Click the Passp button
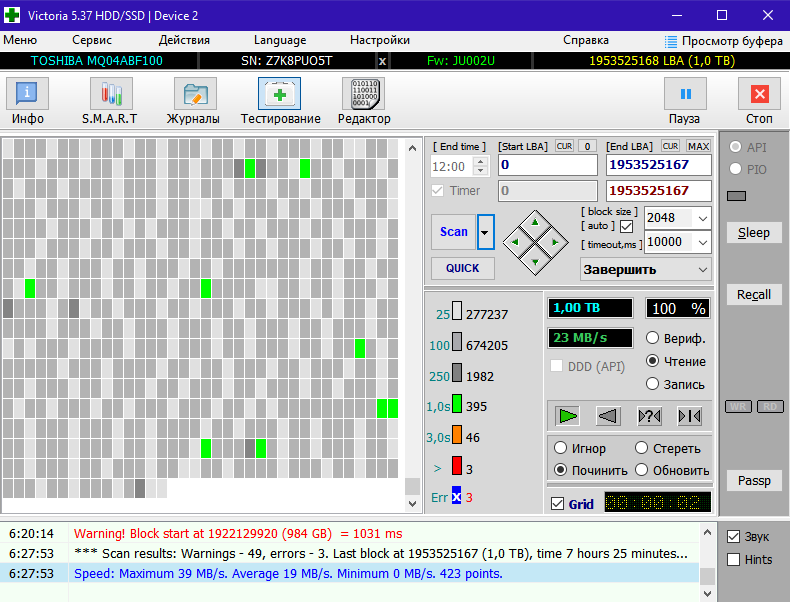The height and width of the screenshot is (602, 790). 754,481
